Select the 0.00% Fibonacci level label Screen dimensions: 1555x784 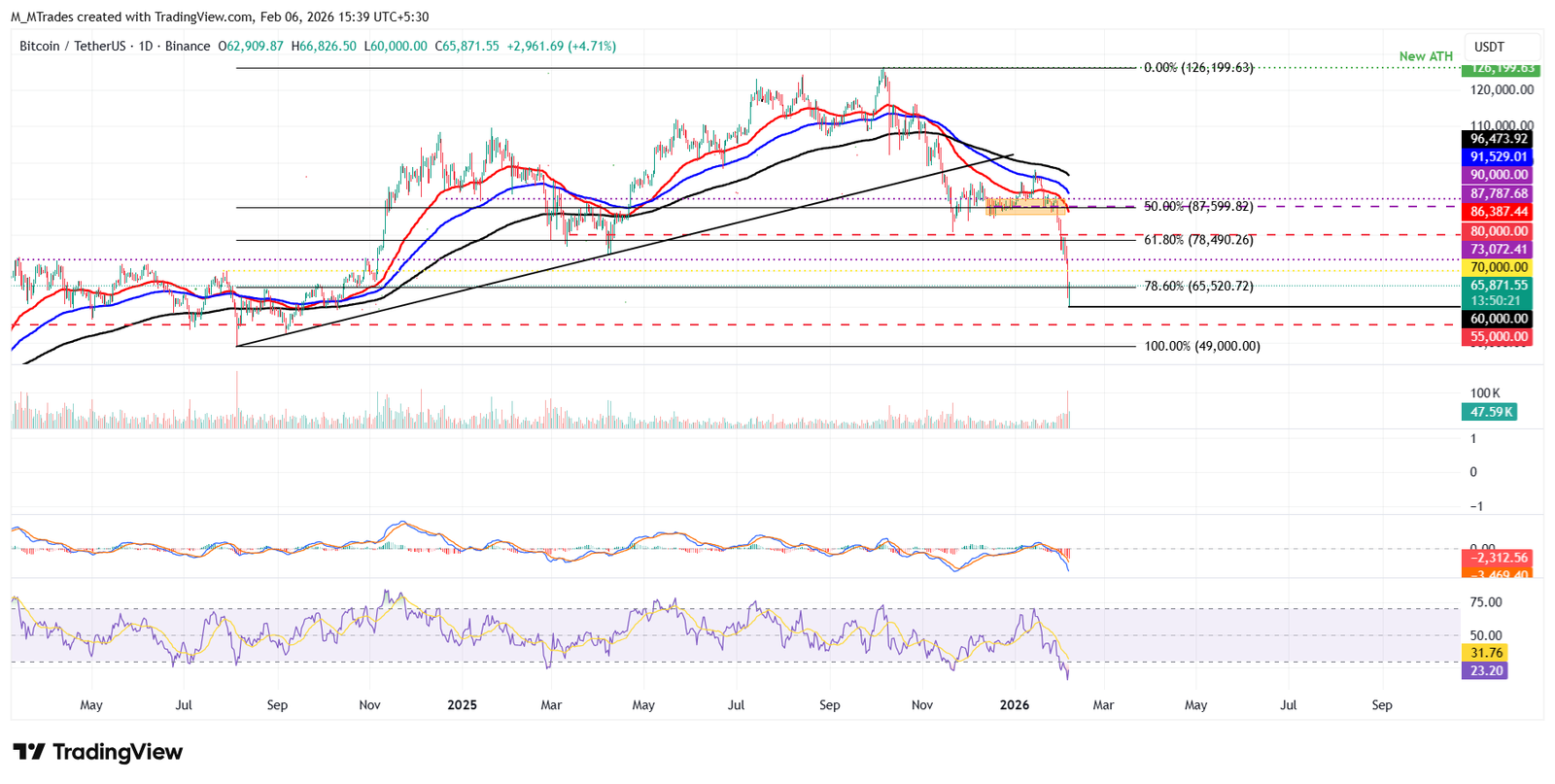[x=1197, y=68]
